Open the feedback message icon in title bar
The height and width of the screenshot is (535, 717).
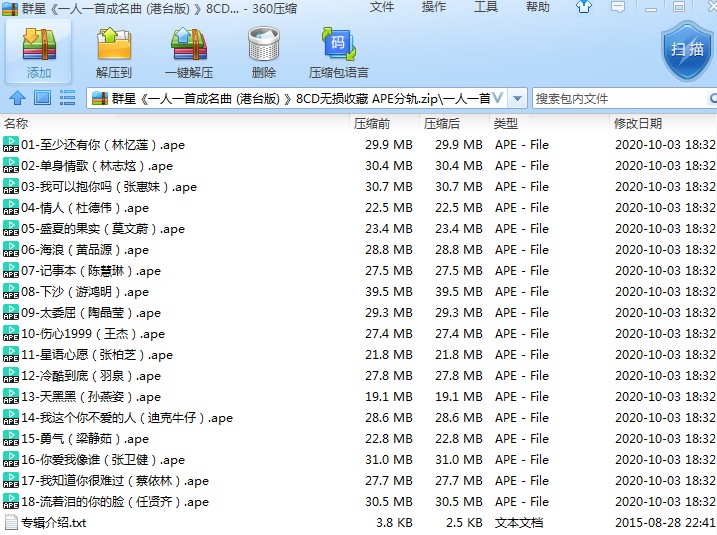point(618,7)
